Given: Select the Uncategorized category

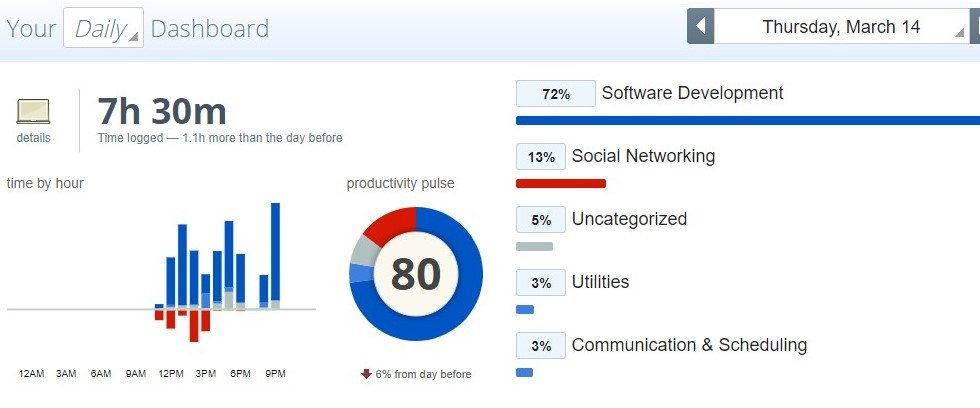Looking at the screenshot, I should (629, 219).
